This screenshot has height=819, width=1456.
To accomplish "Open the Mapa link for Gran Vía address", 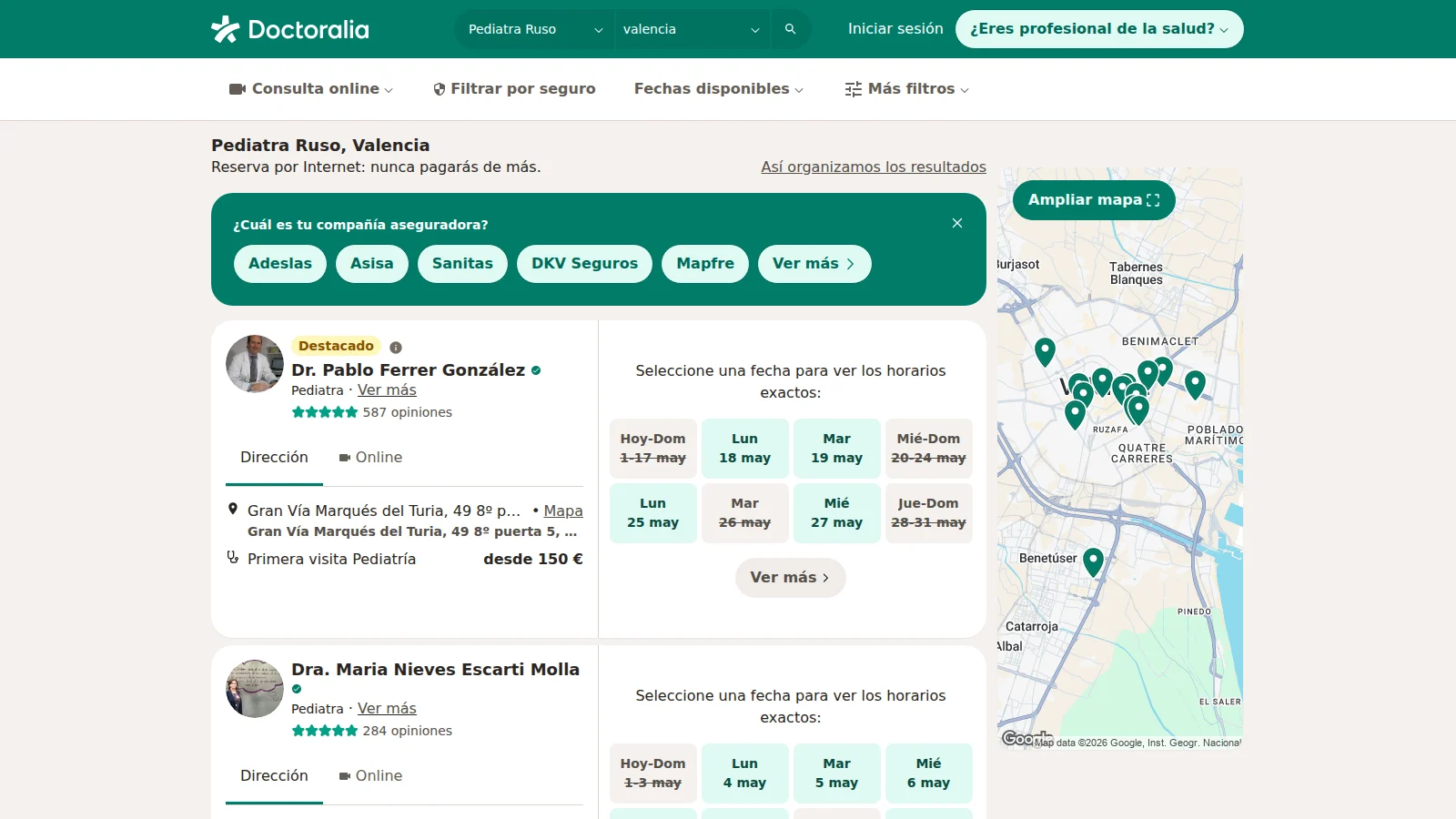I will click(563, 511).
